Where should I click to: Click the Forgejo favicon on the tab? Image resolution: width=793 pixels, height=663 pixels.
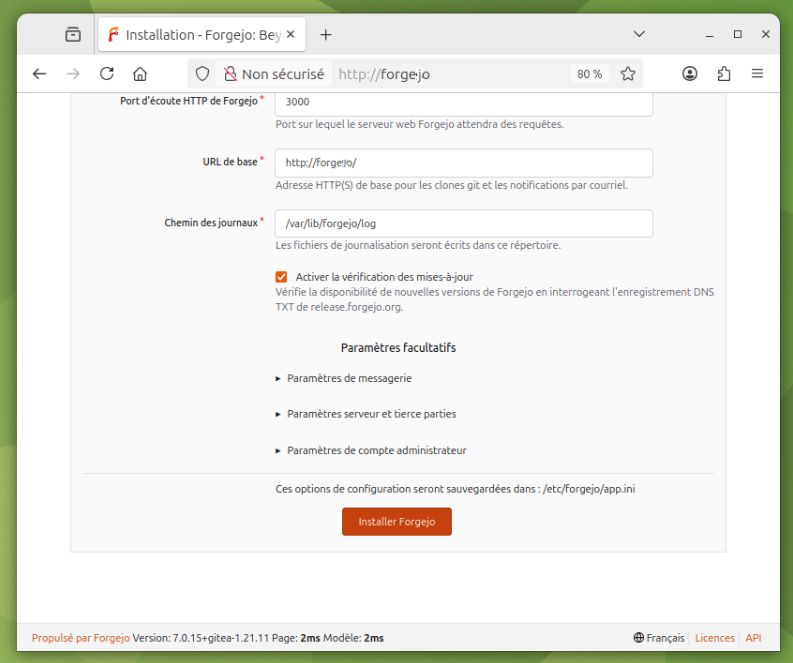pyautogui.click(x=113, y=34)
